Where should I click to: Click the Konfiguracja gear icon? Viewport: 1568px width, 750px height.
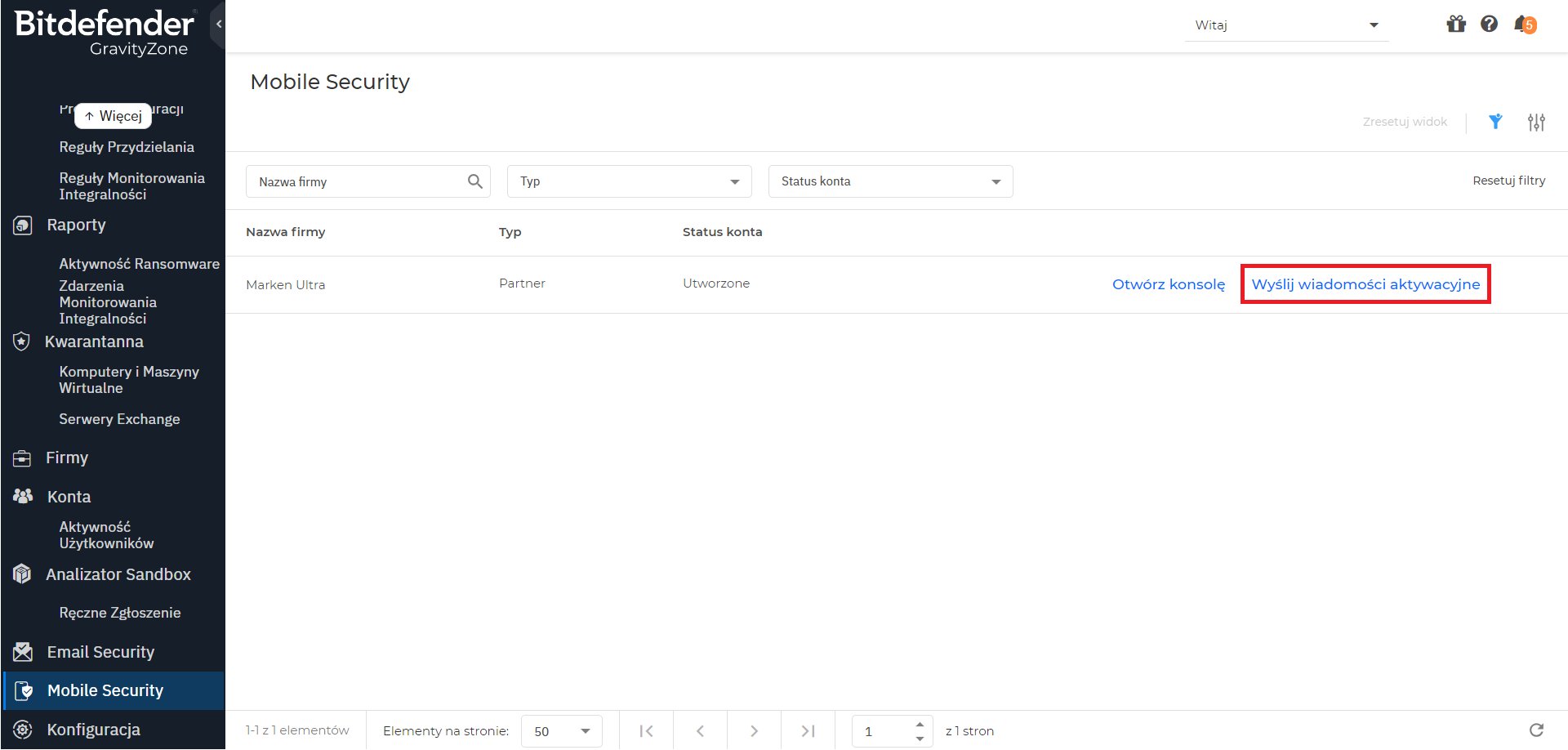pos(23,730)
